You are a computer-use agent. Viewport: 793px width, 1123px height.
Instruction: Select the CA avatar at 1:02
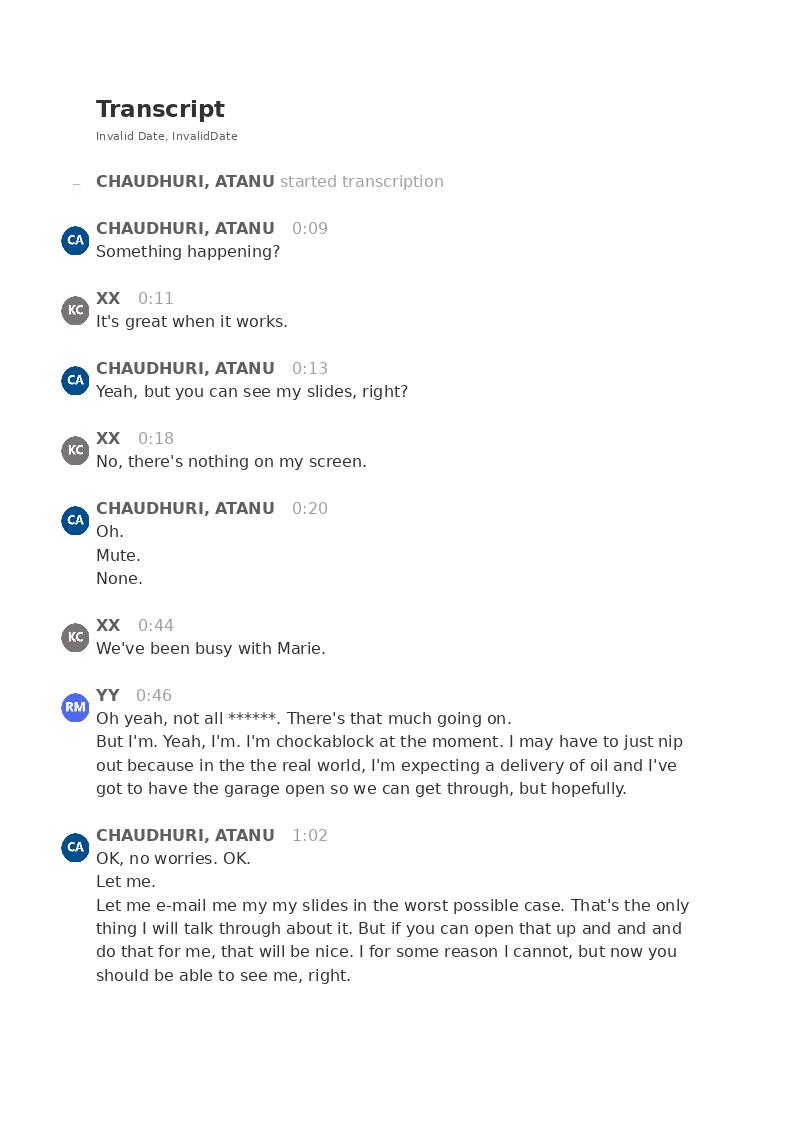click(75, 847)
